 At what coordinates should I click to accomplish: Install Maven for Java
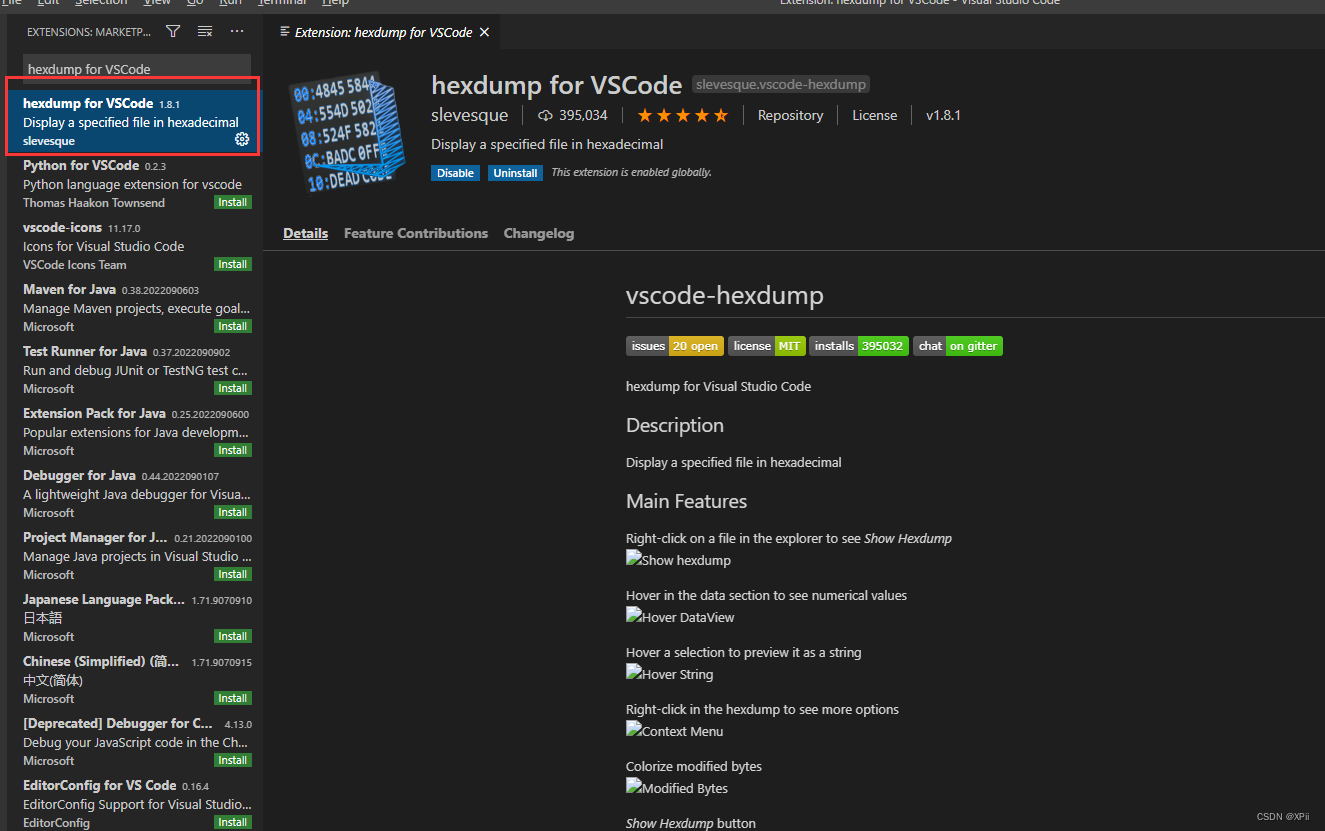(x=233, y=327)
